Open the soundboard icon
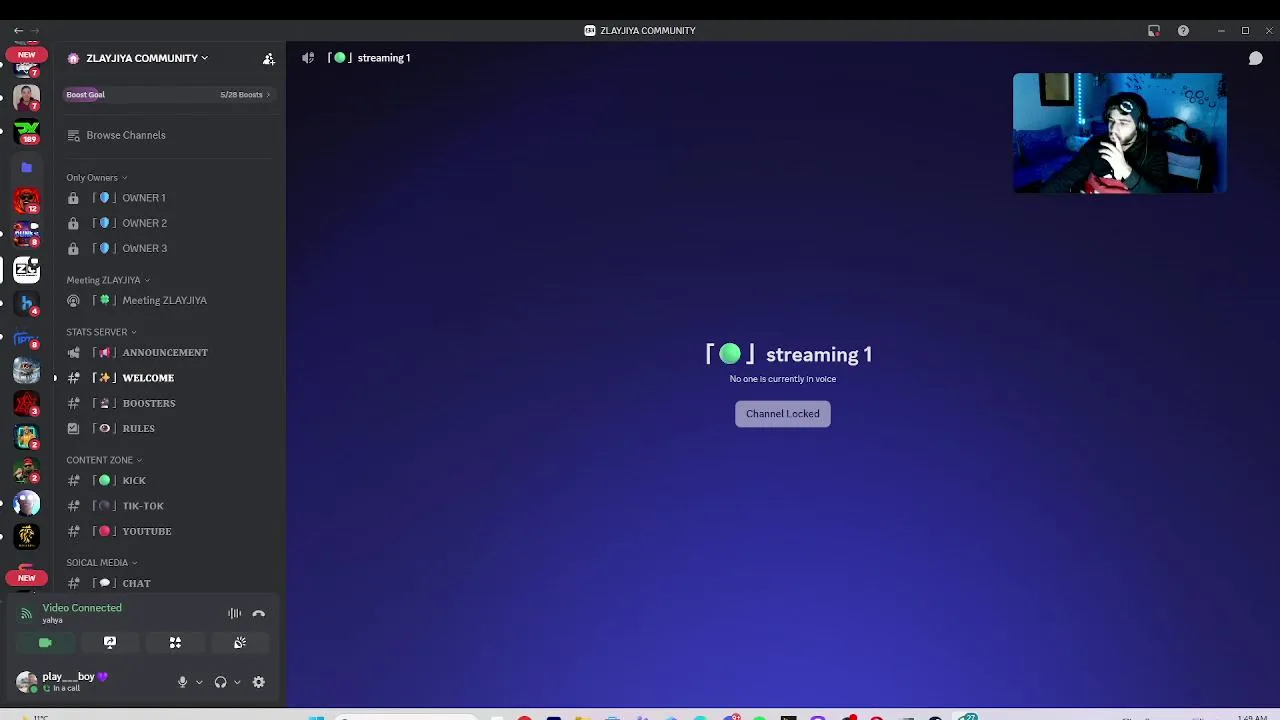 pyautogui.click(x=240, y=643)
